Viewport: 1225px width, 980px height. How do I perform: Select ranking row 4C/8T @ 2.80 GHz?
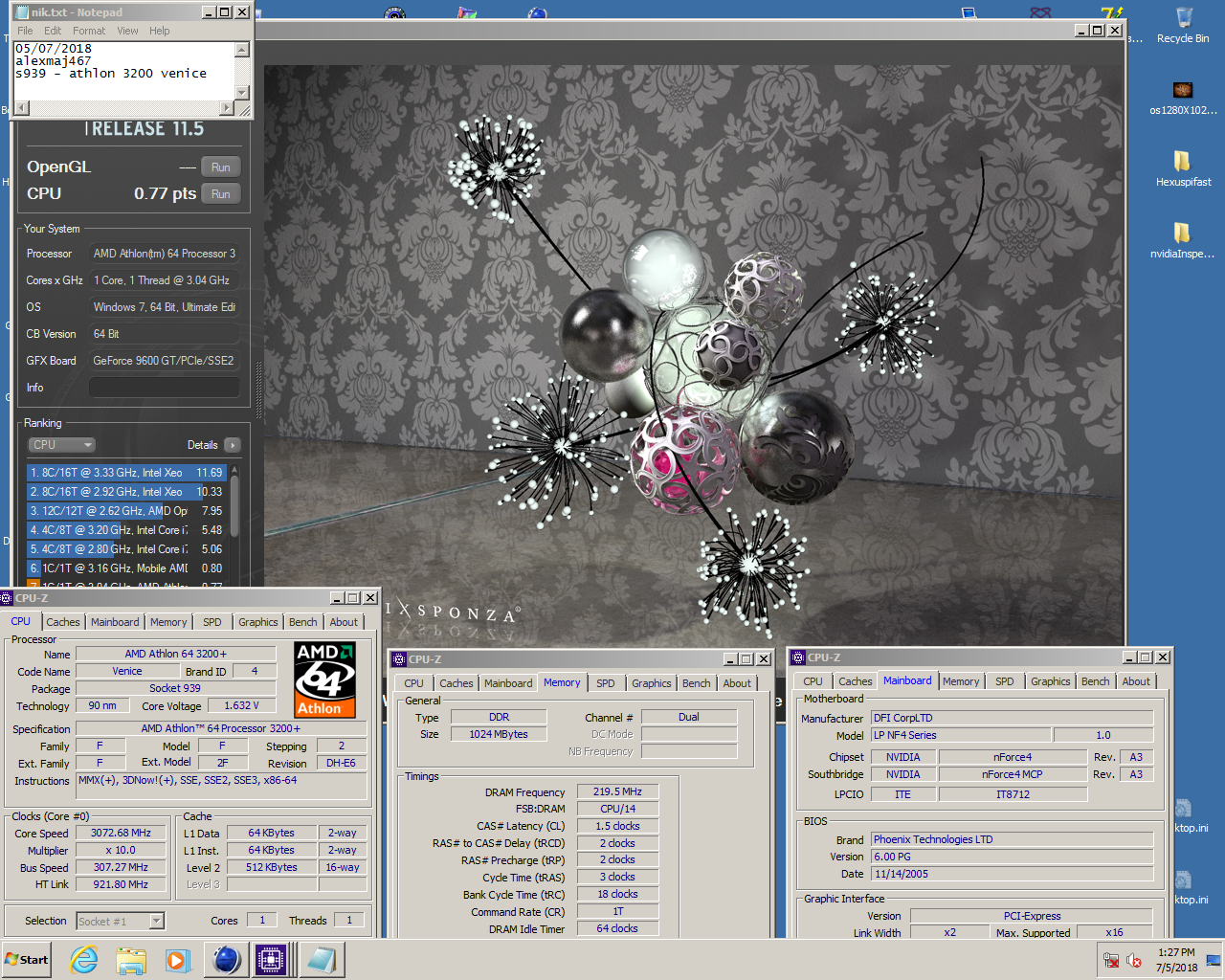tap(126, 549)
